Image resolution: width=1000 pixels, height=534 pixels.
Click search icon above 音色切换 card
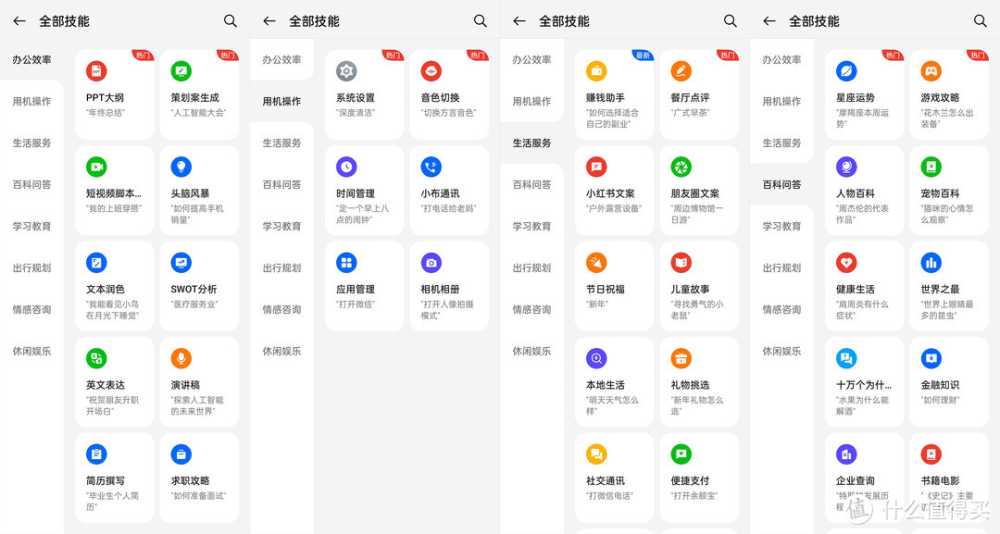point(480,21)
